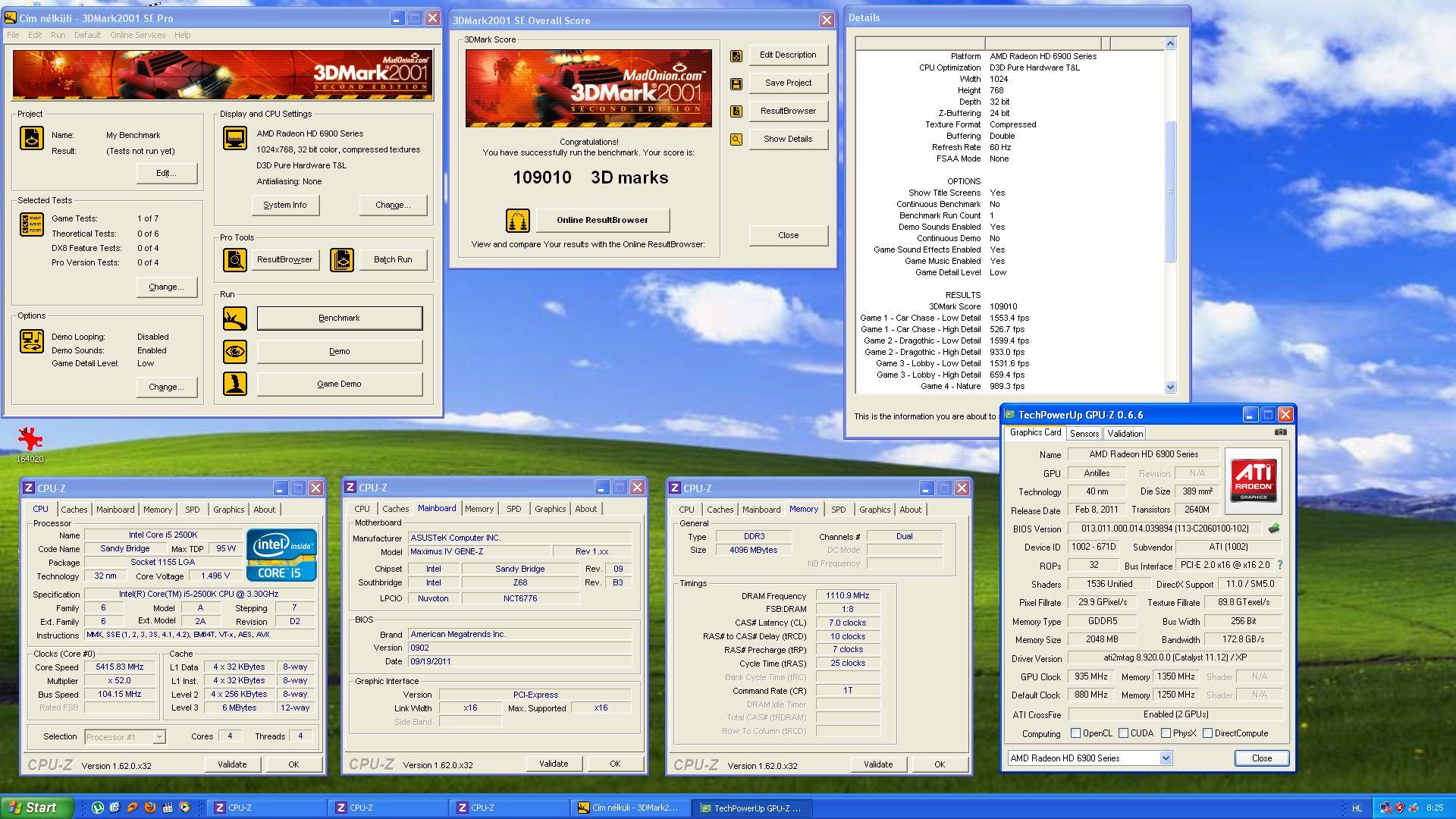Image resolution: width=1456 pixels, height=819 pixels.
Task: Click the system clock showing 8:25
Action: (x=1435, y=808)
